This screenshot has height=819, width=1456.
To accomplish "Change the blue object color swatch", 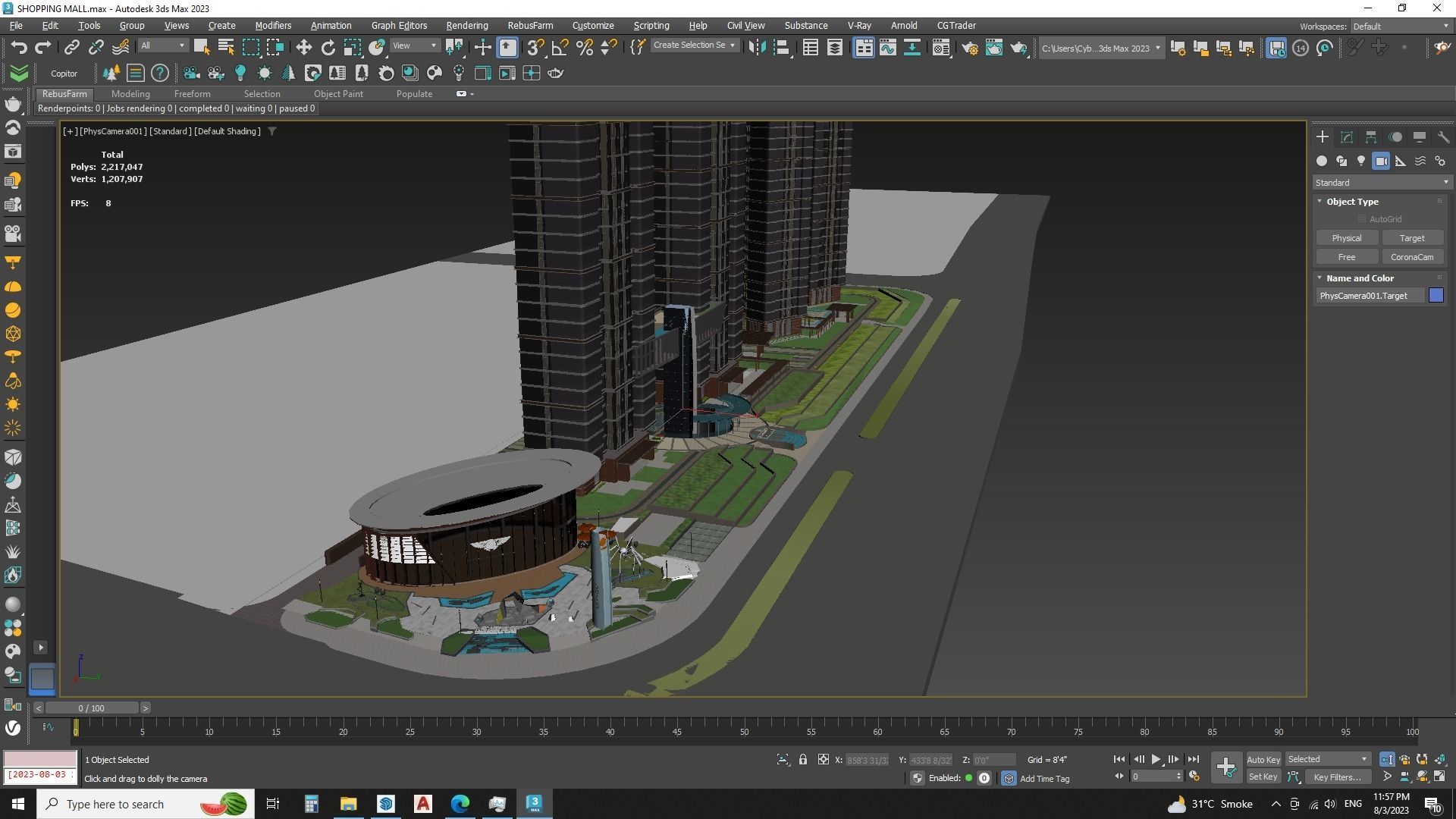I will click(1436, 296).
